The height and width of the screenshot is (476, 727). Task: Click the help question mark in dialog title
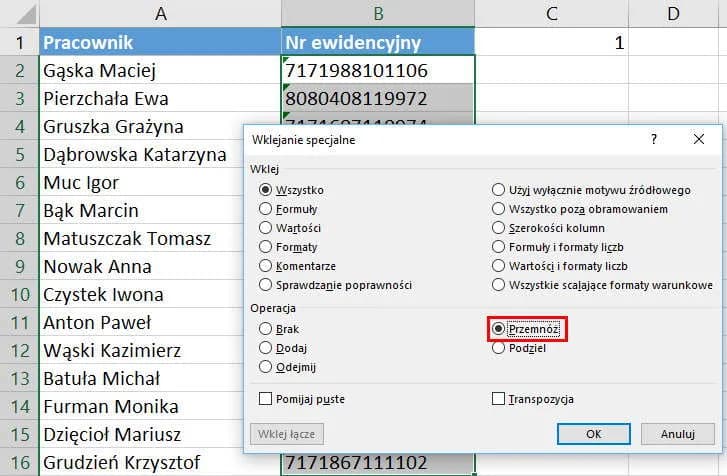[x=654, y=140]
